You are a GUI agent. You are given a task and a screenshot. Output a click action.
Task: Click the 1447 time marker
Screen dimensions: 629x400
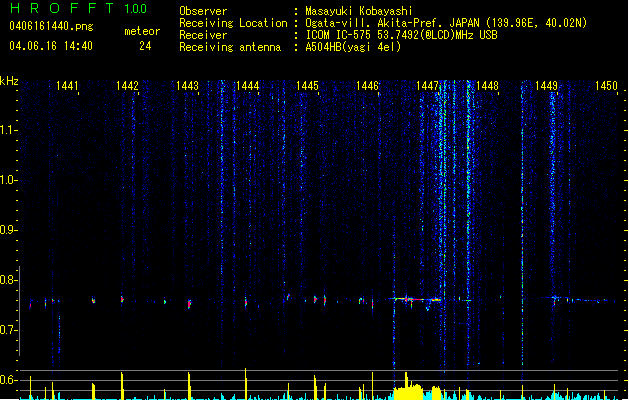(x=428, y=86)
